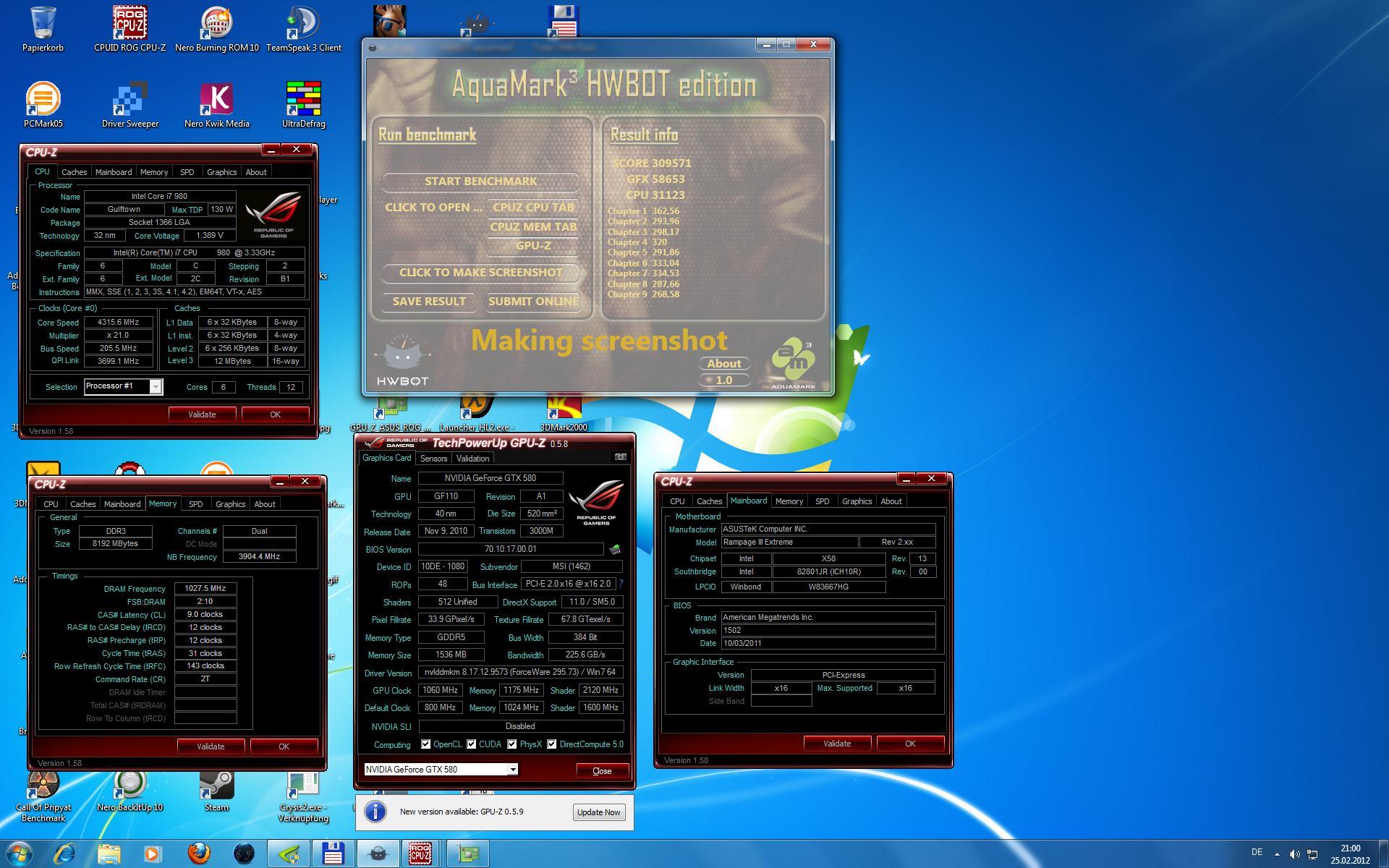Open TeamSpeak 3 Client shortcut
This screenshot has width=1389, height=868.
pos(303,29)
